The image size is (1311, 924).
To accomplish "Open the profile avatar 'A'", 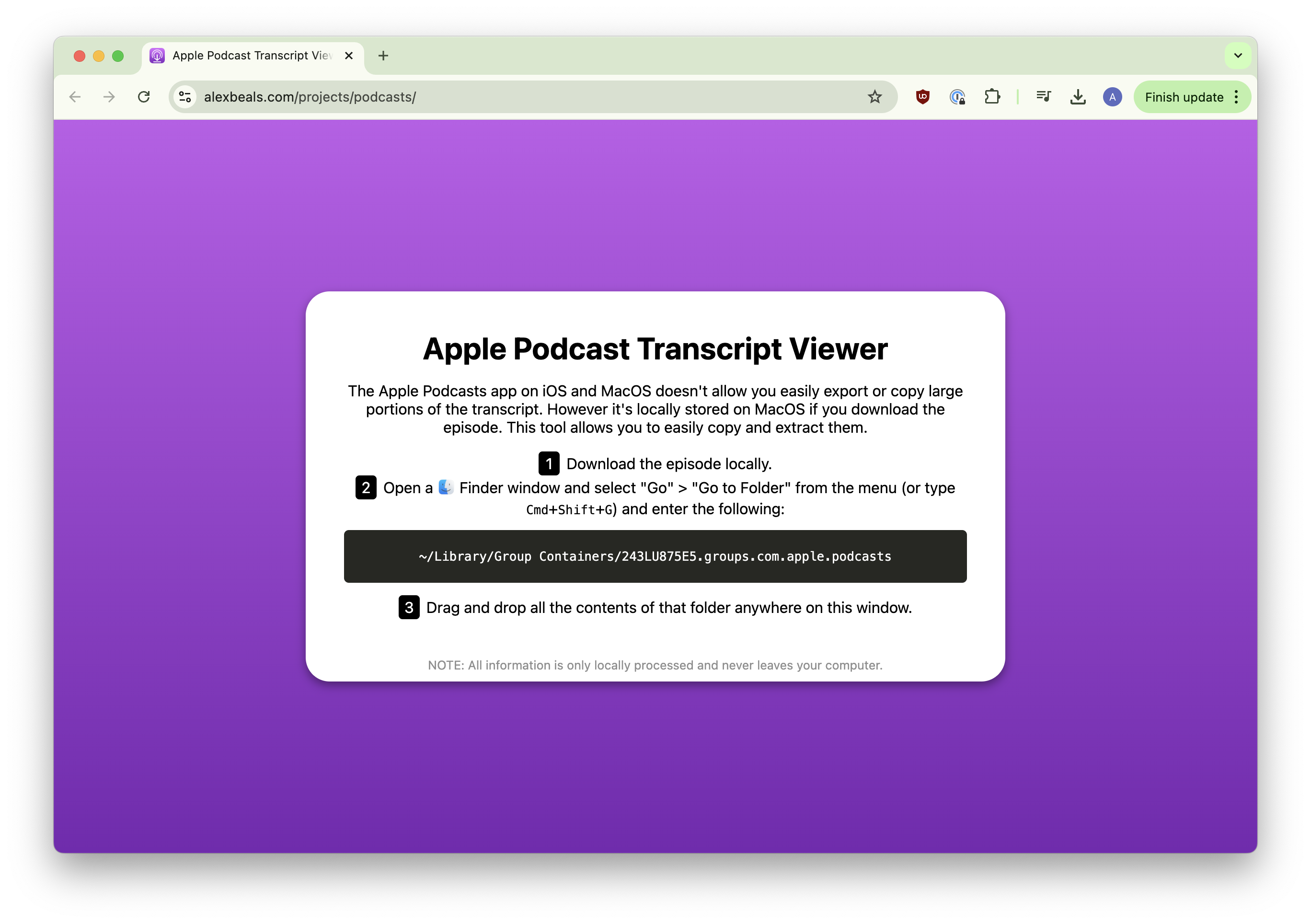I will [x=1112, y=97].
